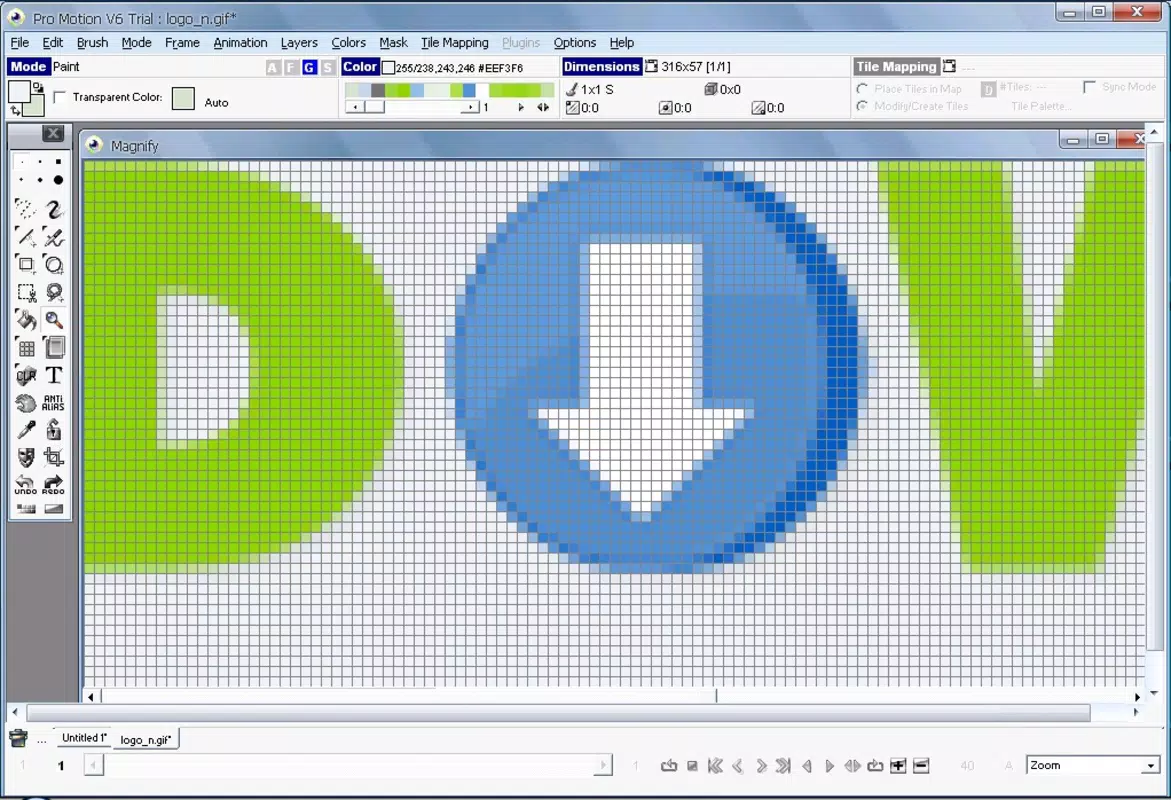Click the dimensions icon beside 316x57
Screen dimensions: 1171x800
click(x=651, y=66)
